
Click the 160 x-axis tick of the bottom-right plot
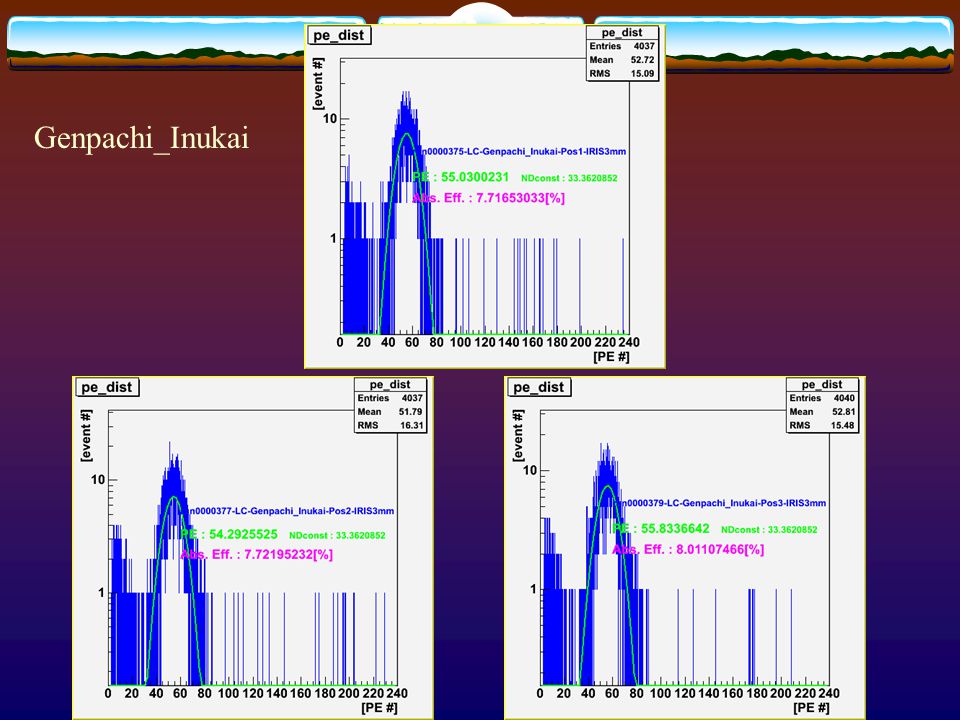coord(733,694)
